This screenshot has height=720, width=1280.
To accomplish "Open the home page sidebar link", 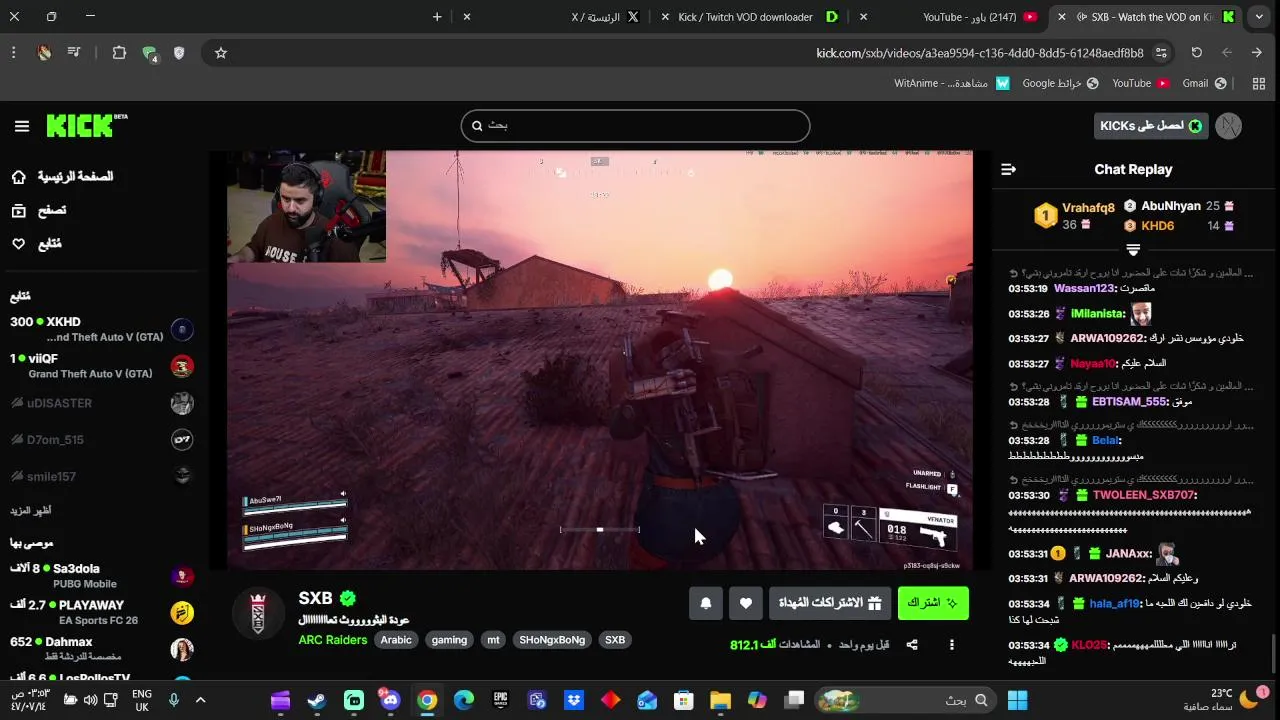I will click(62, 177).
